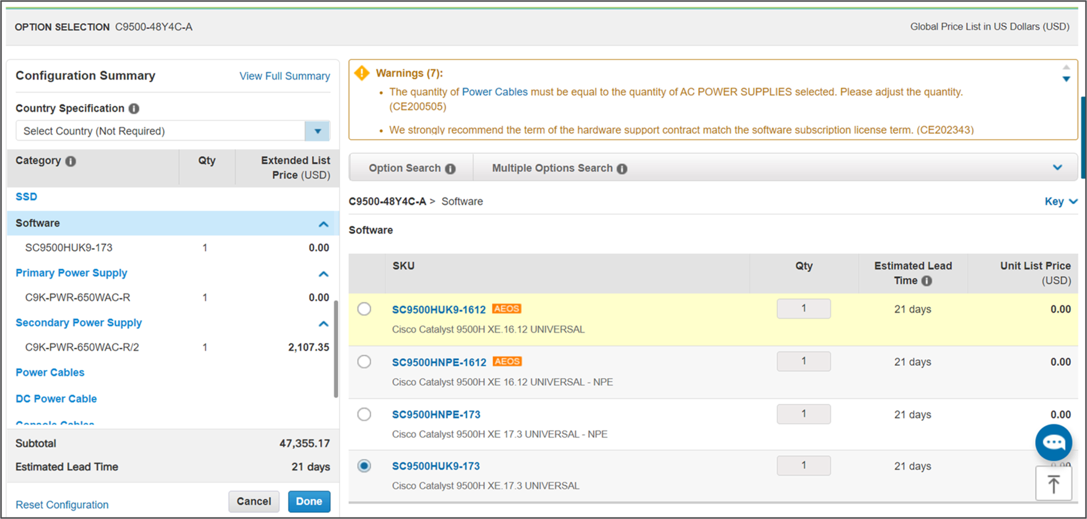Click the AEOS badge on SC9500HUK9-1612
This screenshot has width=1087, height=519.
[x=507, y=308]
